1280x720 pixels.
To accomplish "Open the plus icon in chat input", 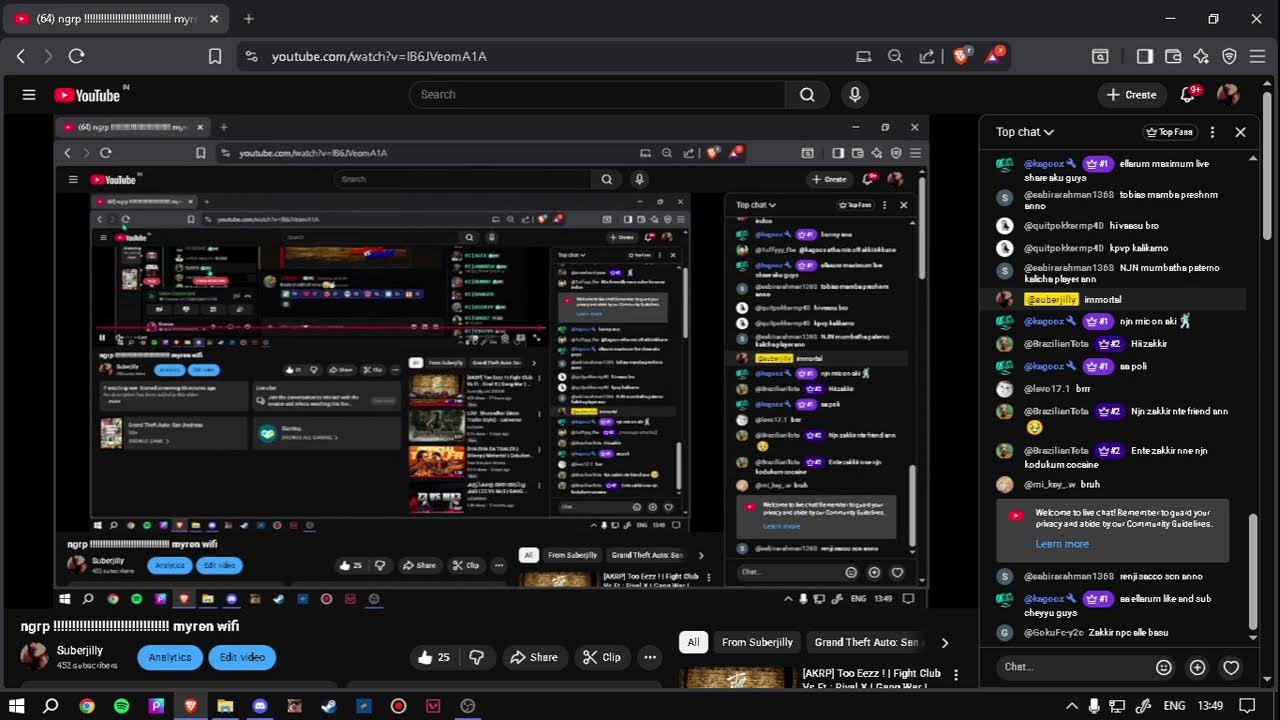I will click(1197, 667).
